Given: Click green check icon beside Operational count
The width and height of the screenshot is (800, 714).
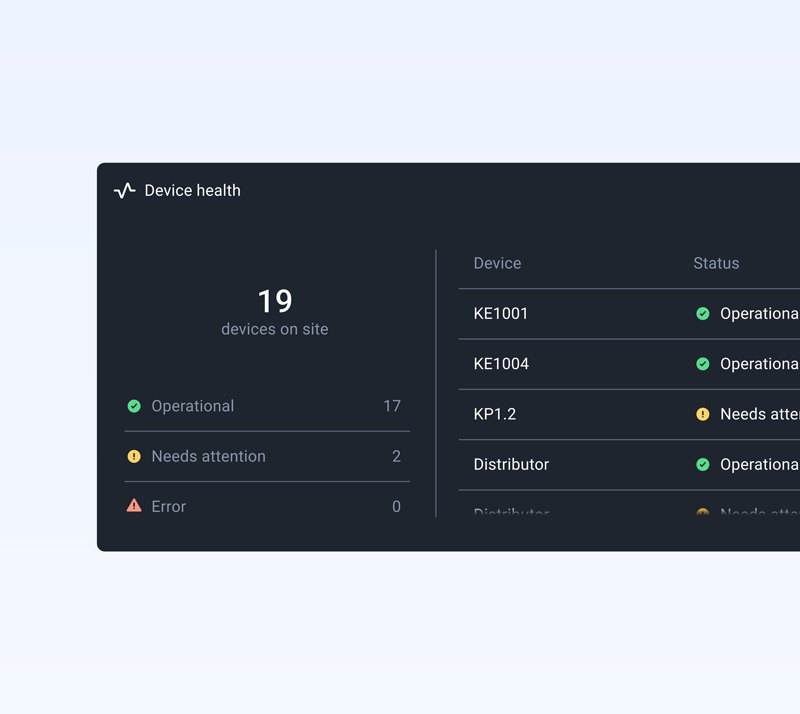Looking at the screenshot, I should coord(134,406).
